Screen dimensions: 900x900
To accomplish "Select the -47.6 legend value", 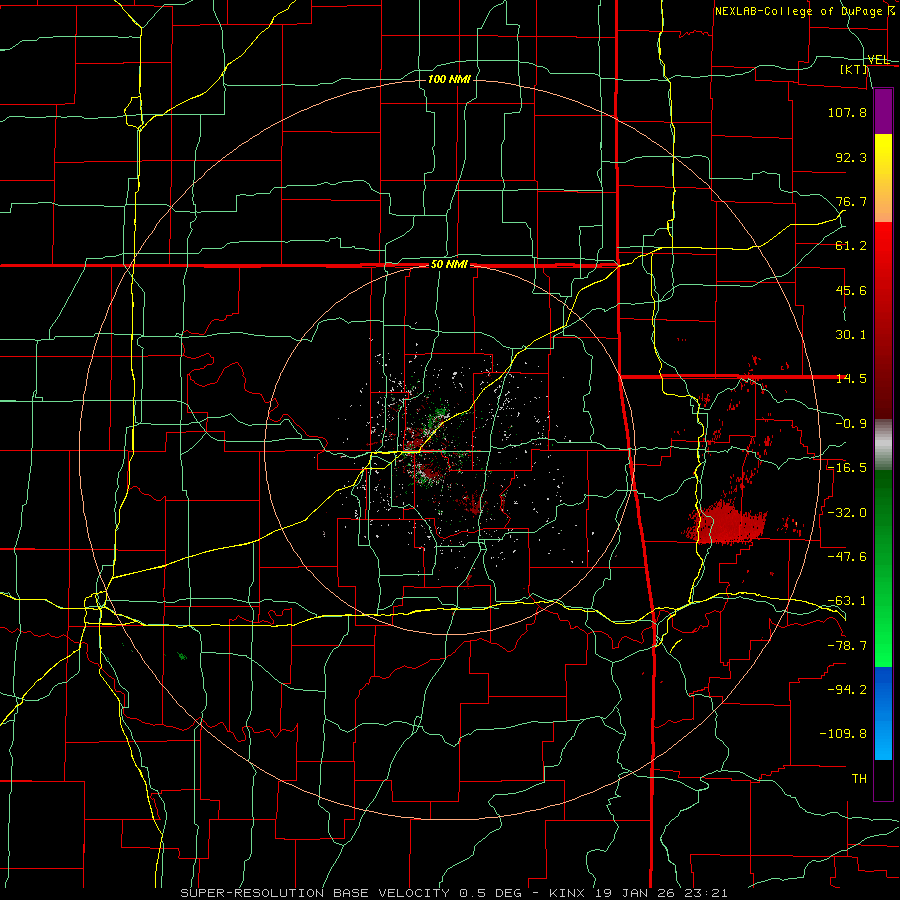I will tap(847, 556).
